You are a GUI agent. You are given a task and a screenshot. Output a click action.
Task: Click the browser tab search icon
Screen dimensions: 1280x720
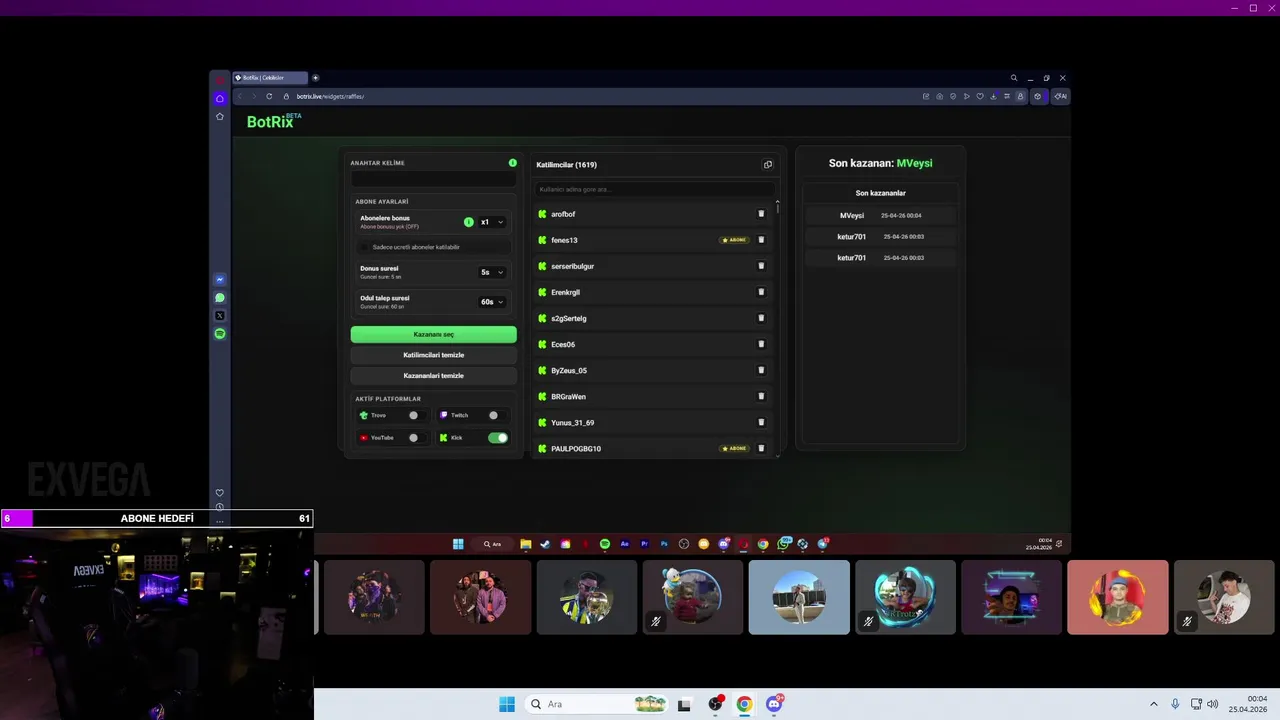point(1013,78)
